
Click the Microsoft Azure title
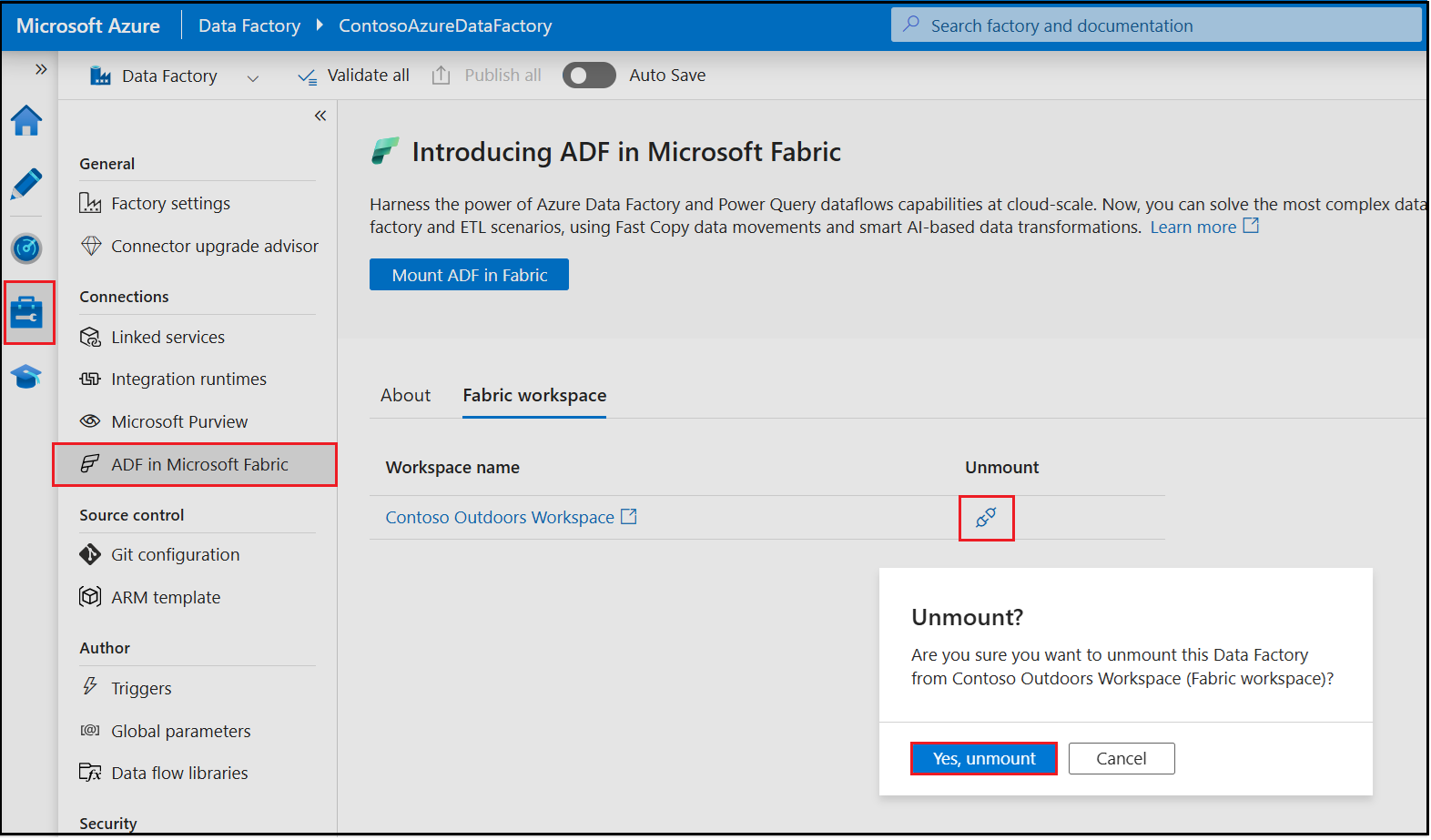(88, 25)
